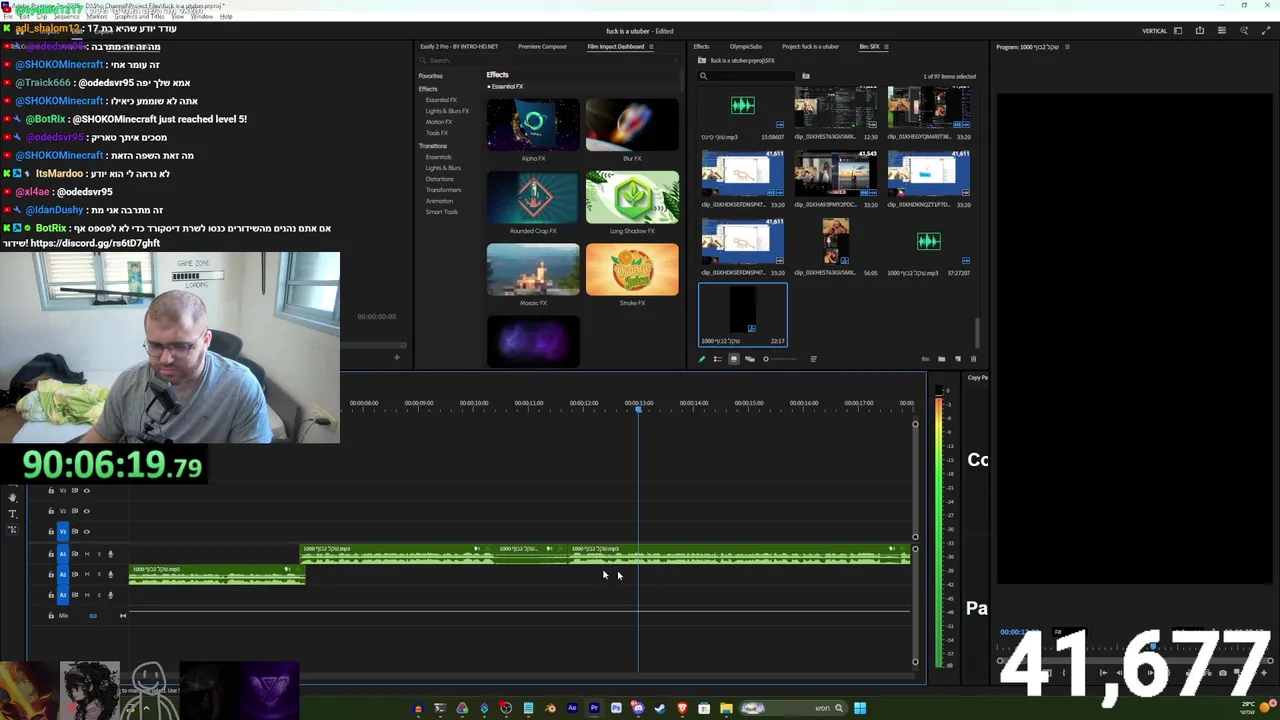Open Brave browser from the taskbar

click(682, 708)
